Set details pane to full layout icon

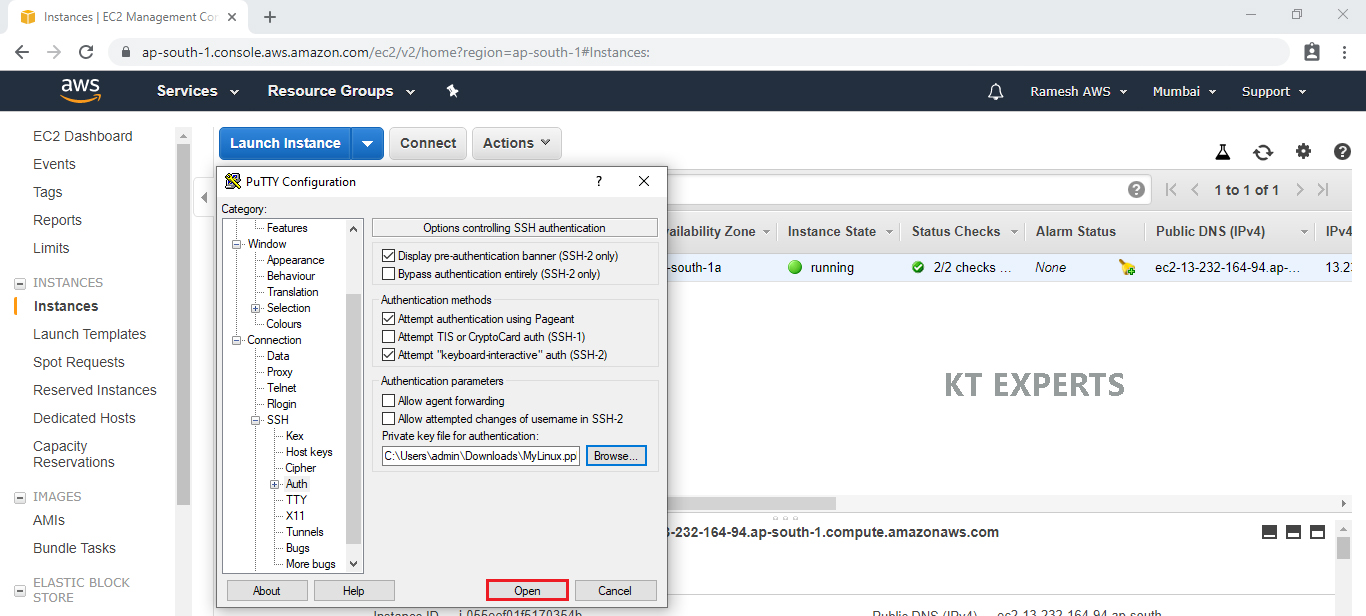(x=1317, y=532)
